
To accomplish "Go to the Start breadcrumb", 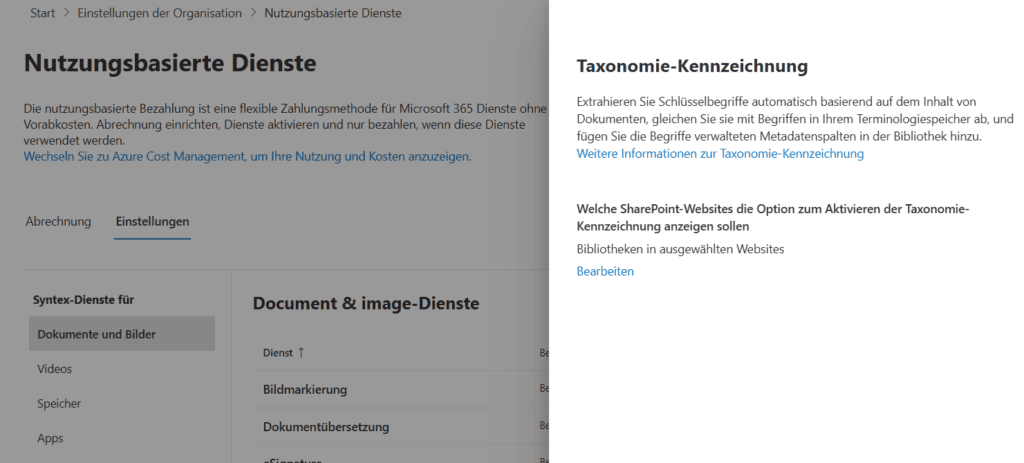I will tap(42, 13).
